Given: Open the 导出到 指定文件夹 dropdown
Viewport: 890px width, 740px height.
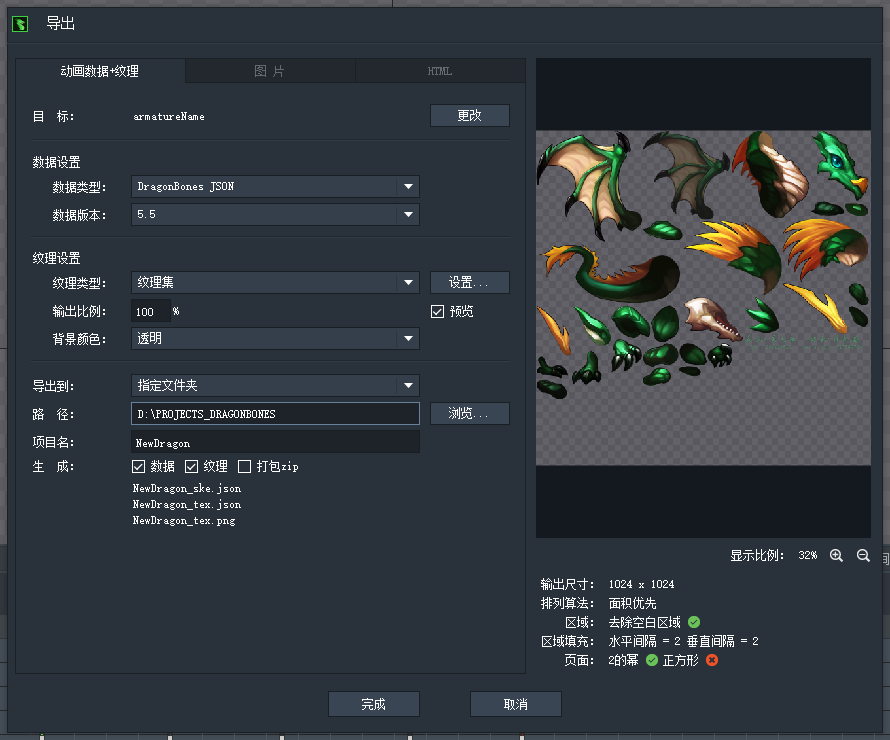Looking at the screenshot, I should 275,386.
